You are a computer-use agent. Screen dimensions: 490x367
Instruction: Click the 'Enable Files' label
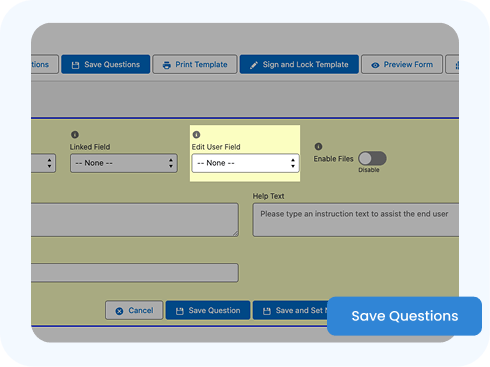pyautogui.click(x=333, y=159)
